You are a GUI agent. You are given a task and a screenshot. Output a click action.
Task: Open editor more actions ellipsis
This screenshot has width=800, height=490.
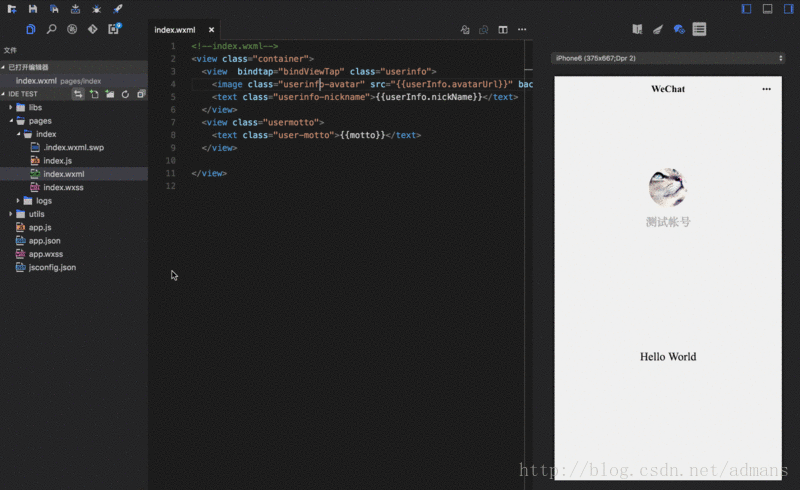point(522,30)
